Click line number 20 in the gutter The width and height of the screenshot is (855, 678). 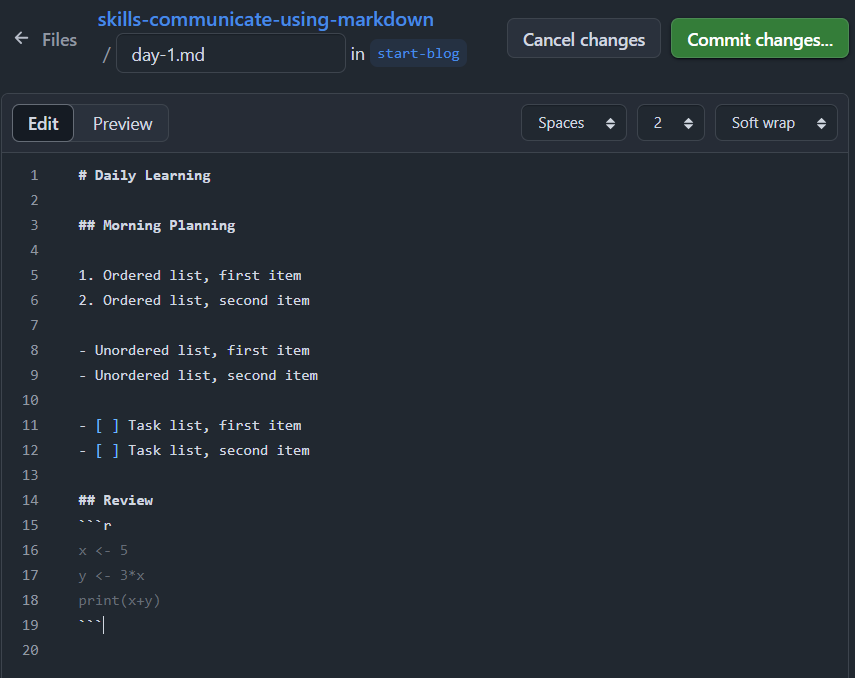pos(31,650)
